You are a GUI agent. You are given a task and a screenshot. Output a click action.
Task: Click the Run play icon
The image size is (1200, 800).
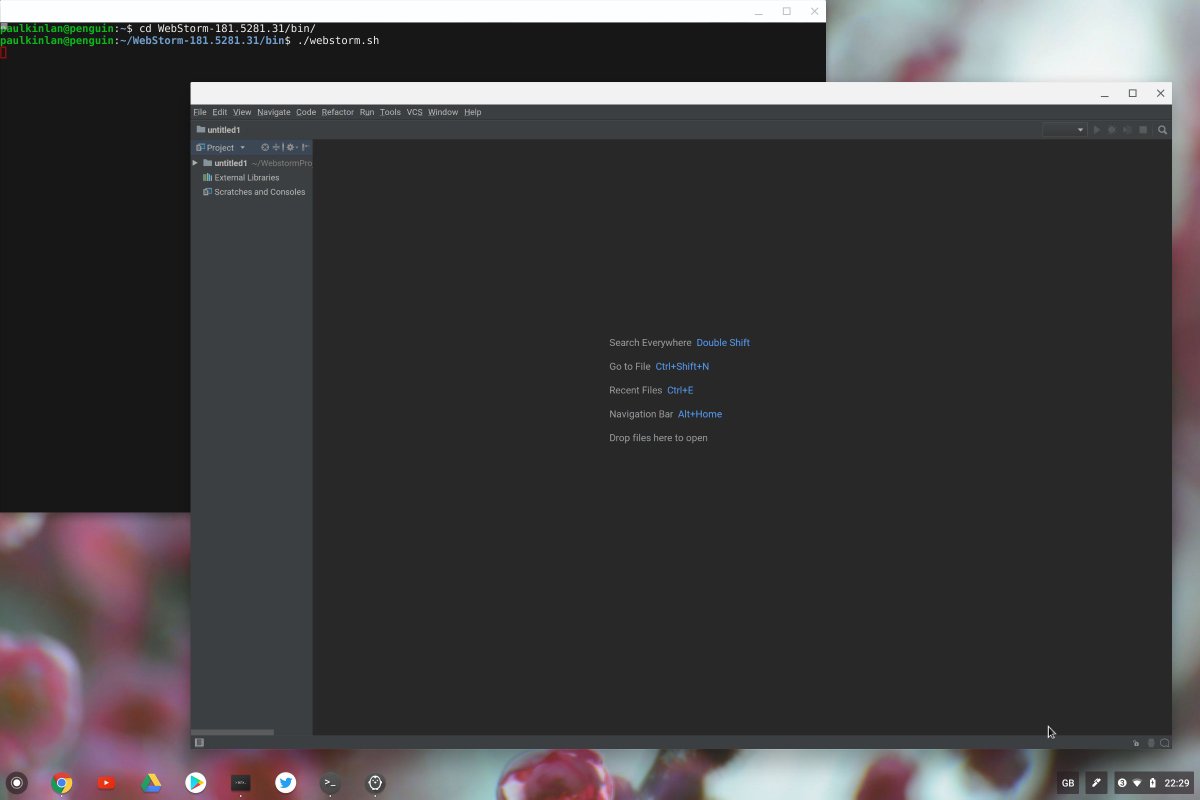[1097, 130]
